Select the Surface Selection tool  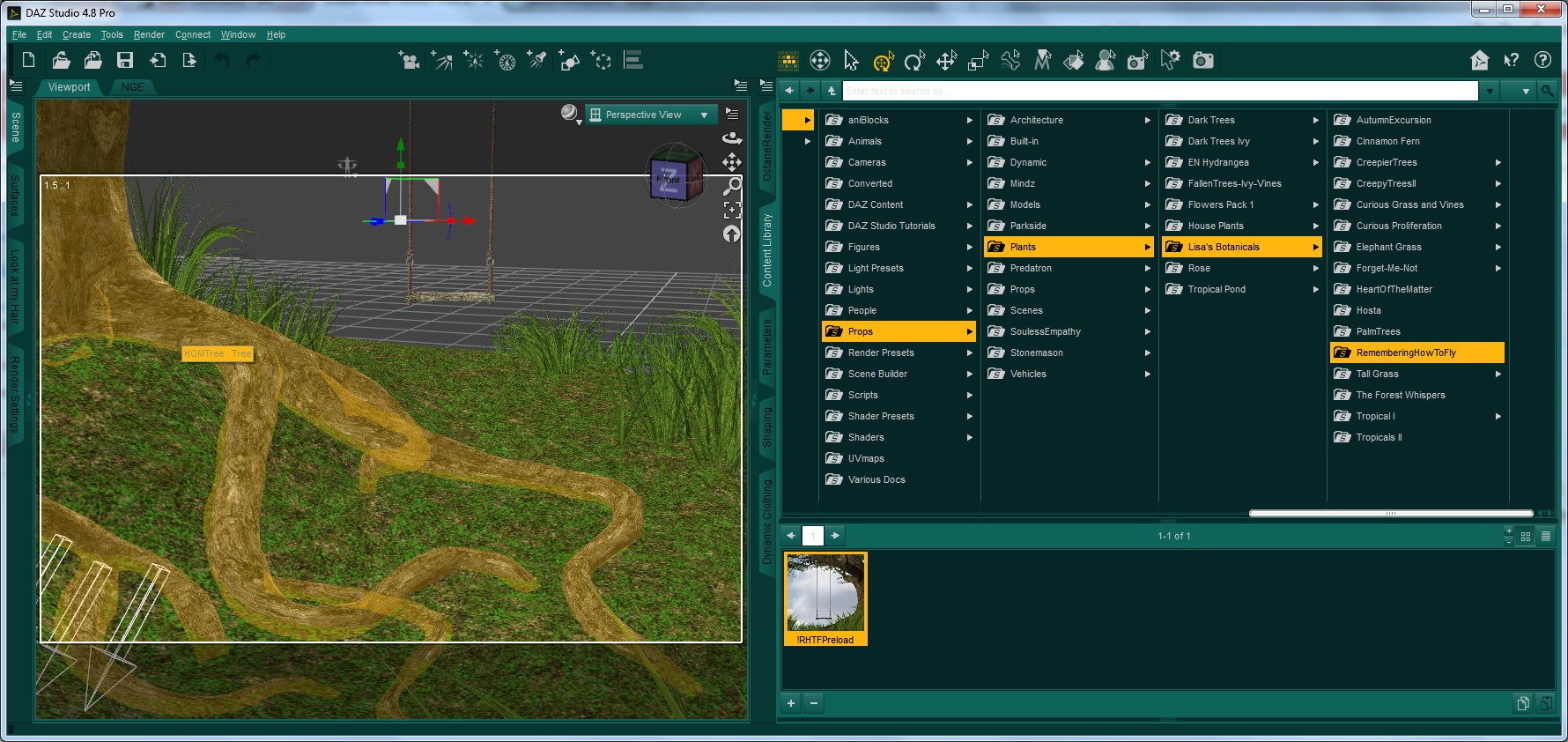click(1074, 60)
